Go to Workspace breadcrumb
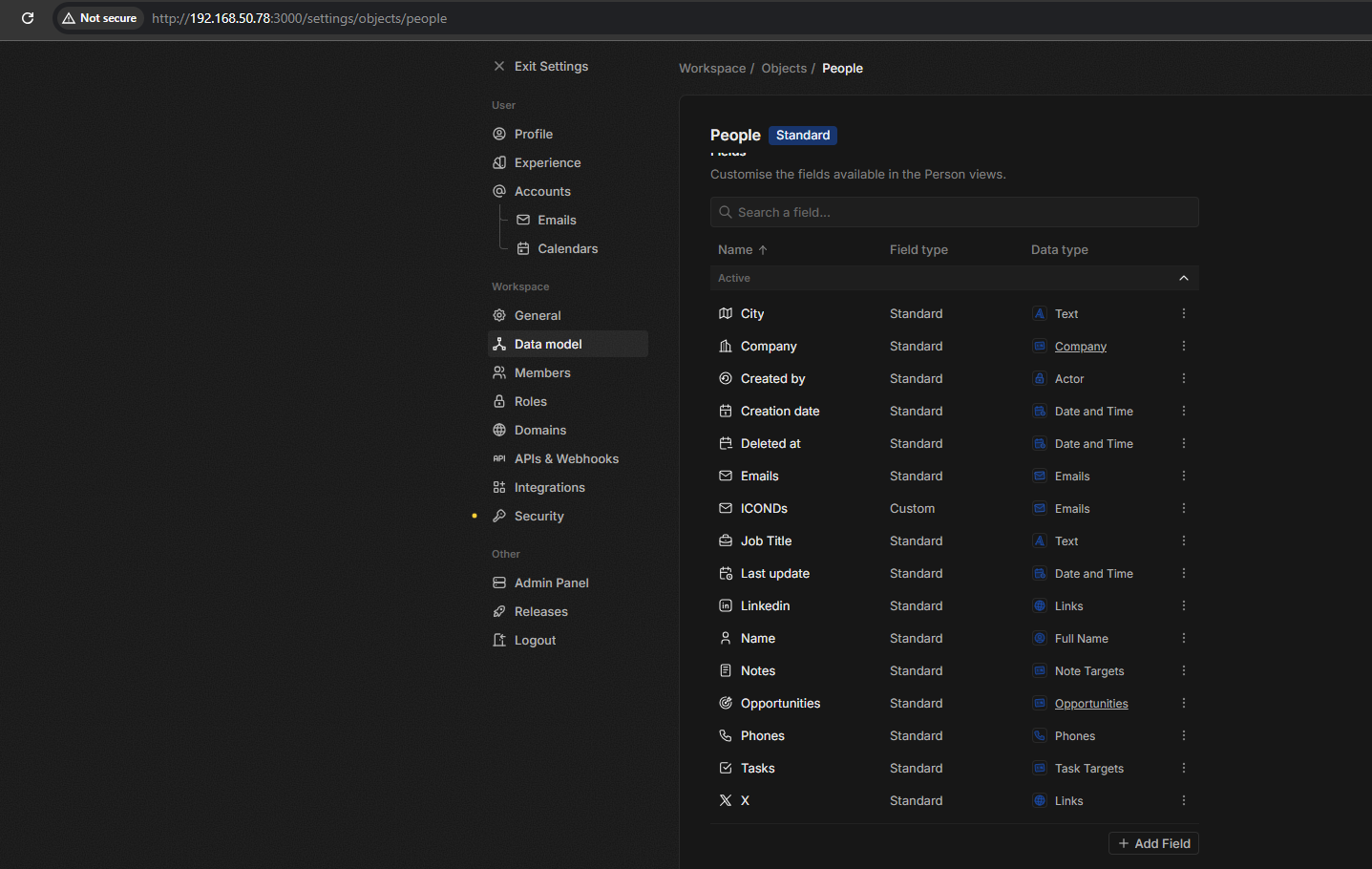The height and width of the screenshot is (869, 1372). coord(712,69)
